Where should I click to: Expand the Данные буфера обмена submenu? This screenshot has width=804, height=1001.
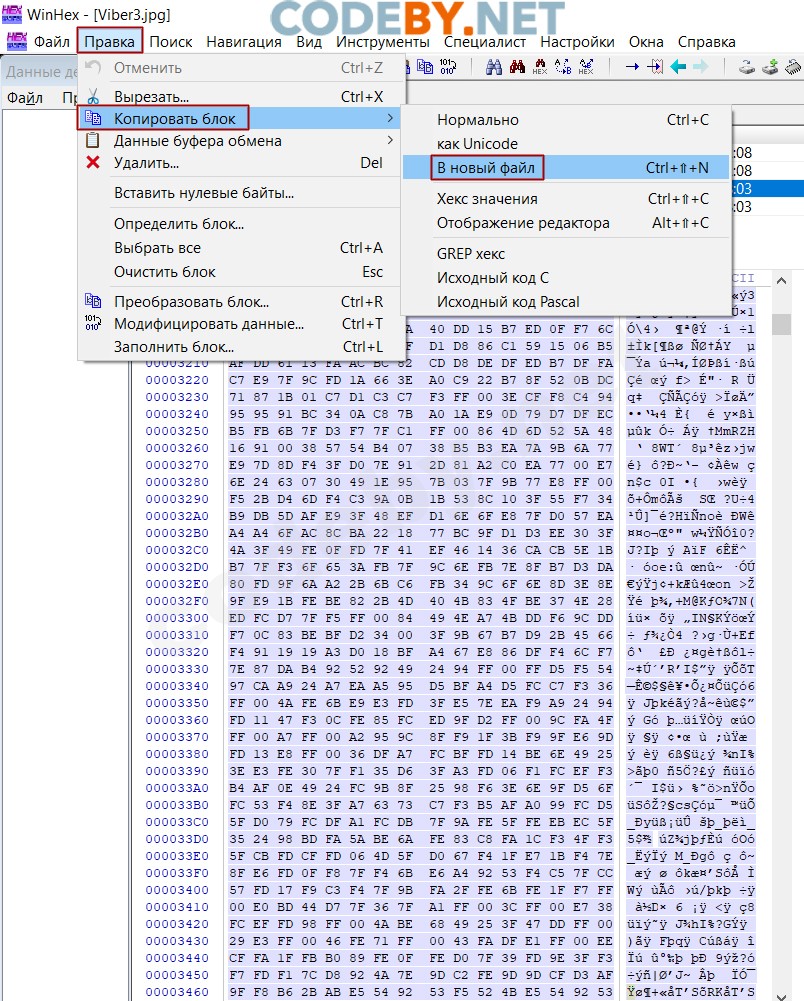(239, 140)
